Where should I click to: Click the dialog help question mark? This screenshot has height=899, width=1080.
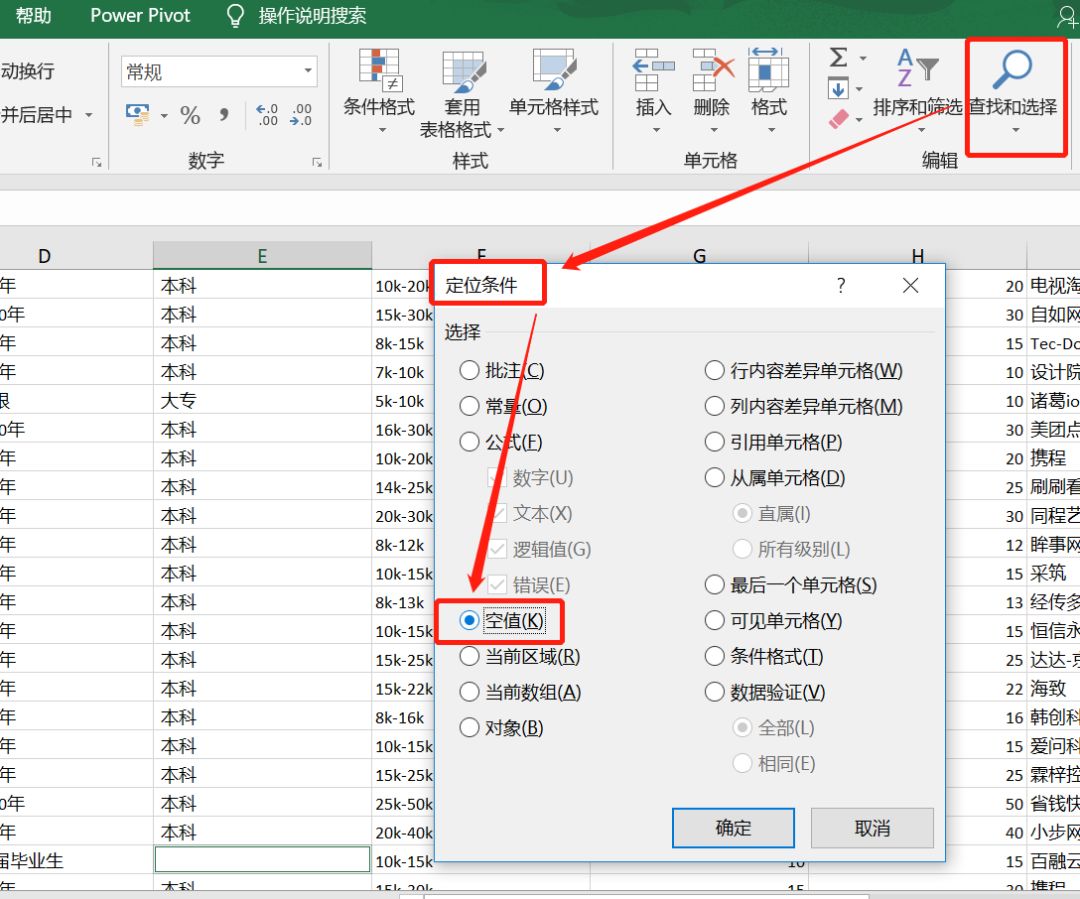point(841,285)
